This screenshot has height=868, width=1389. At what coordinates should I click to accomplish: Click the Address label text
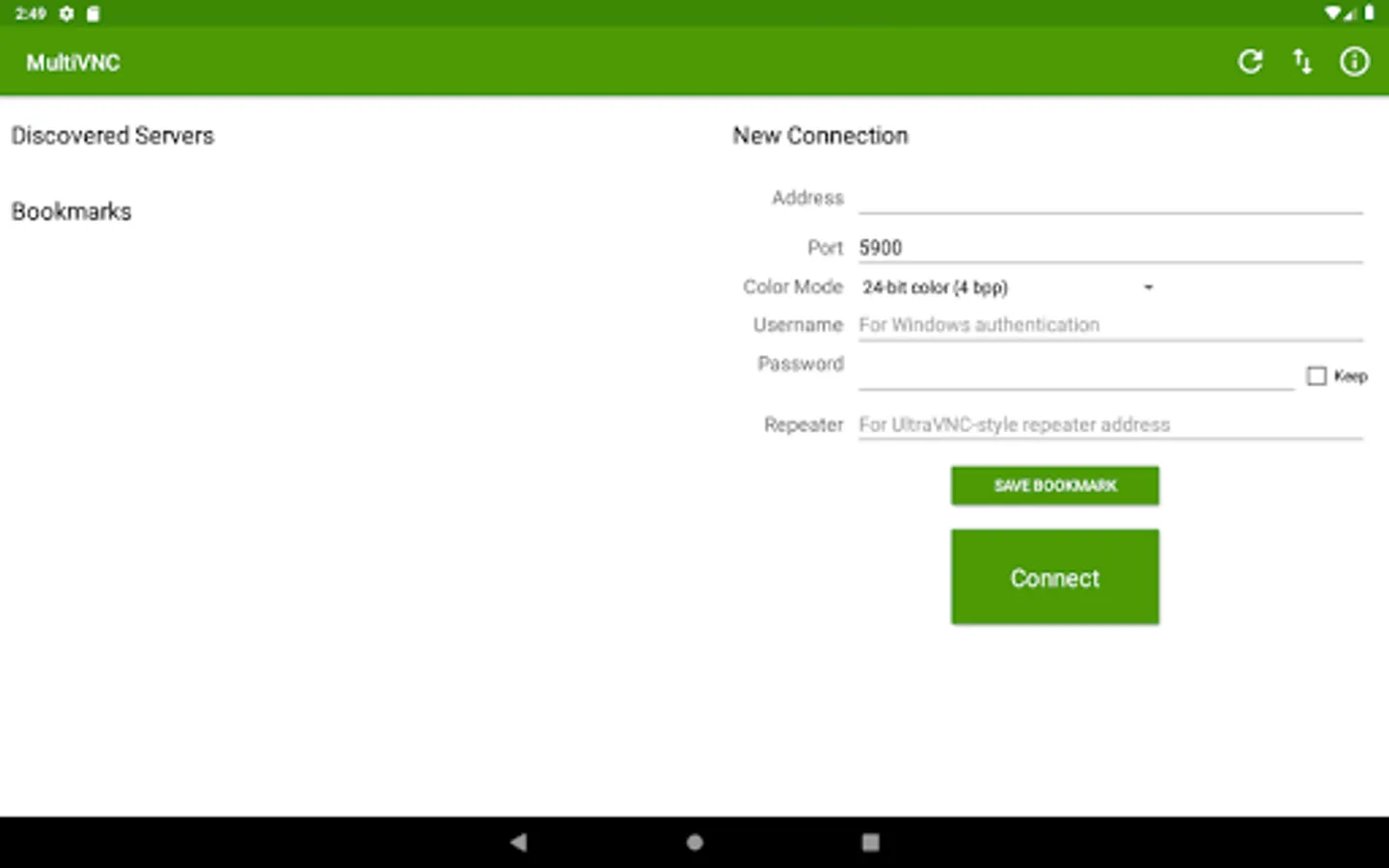(x=807, y=198)
